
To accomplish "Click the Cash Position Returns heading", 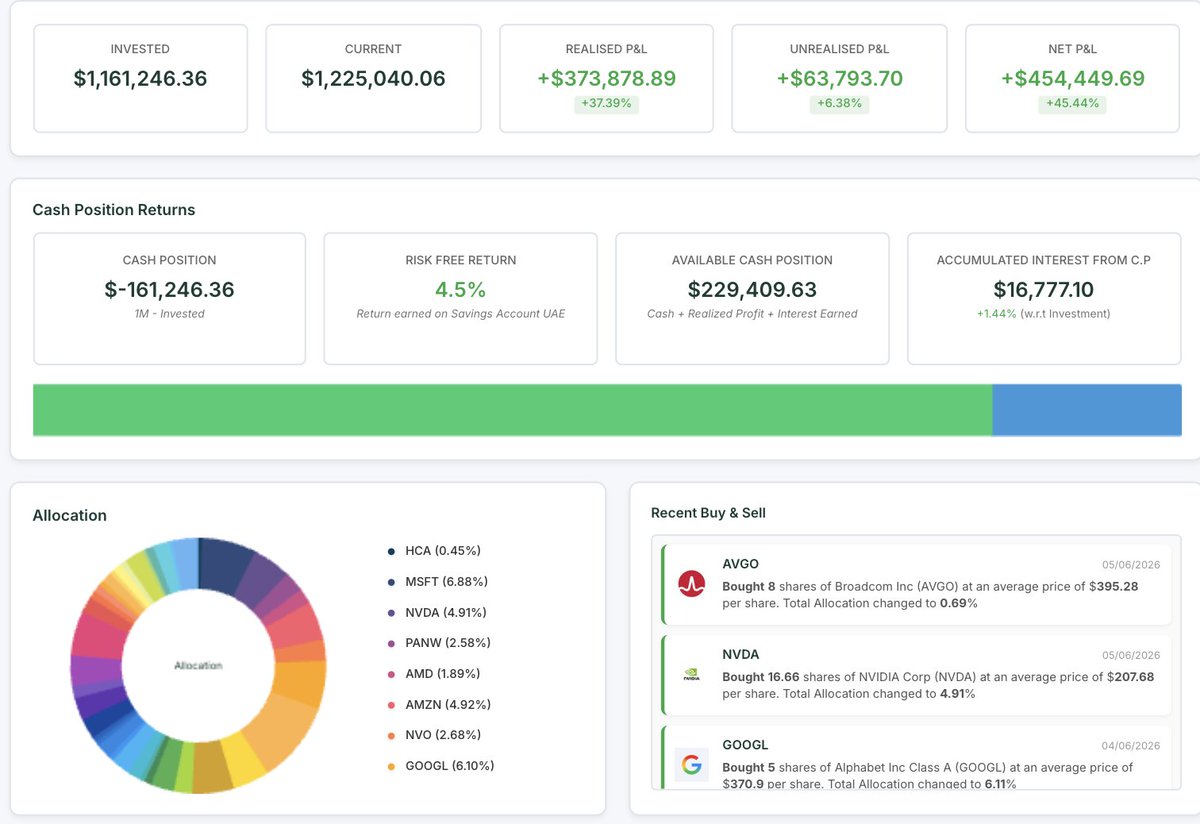I will (x=114, y=210).
